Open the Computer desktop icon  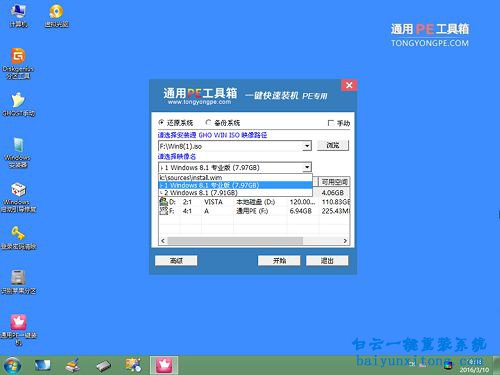coord(18,15)
